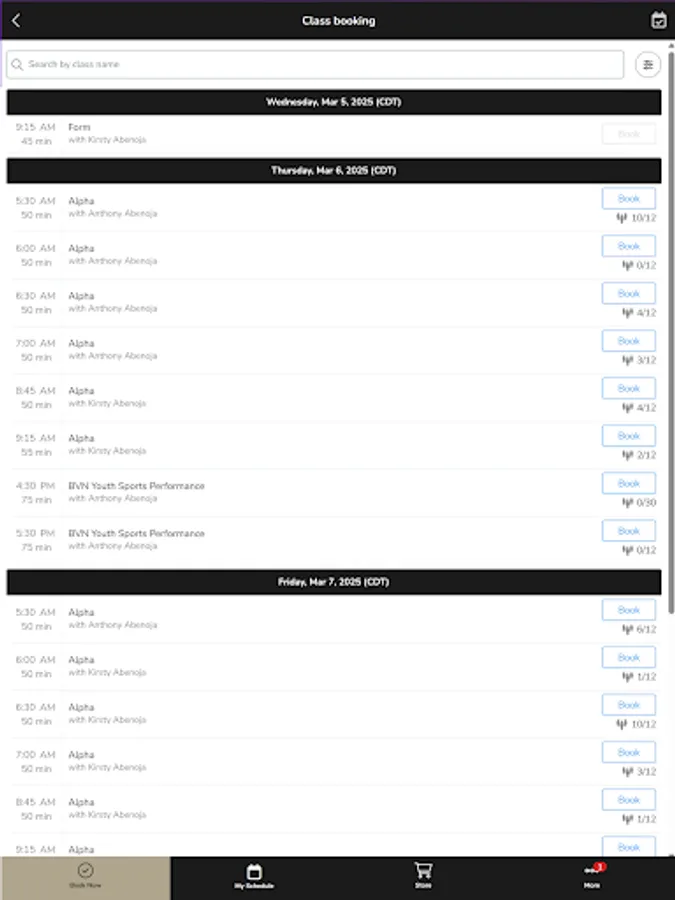The width and height of the screenshot is (675, 900).
Task: Select the Thursday, Mar 6 date header
Action: 337,170
